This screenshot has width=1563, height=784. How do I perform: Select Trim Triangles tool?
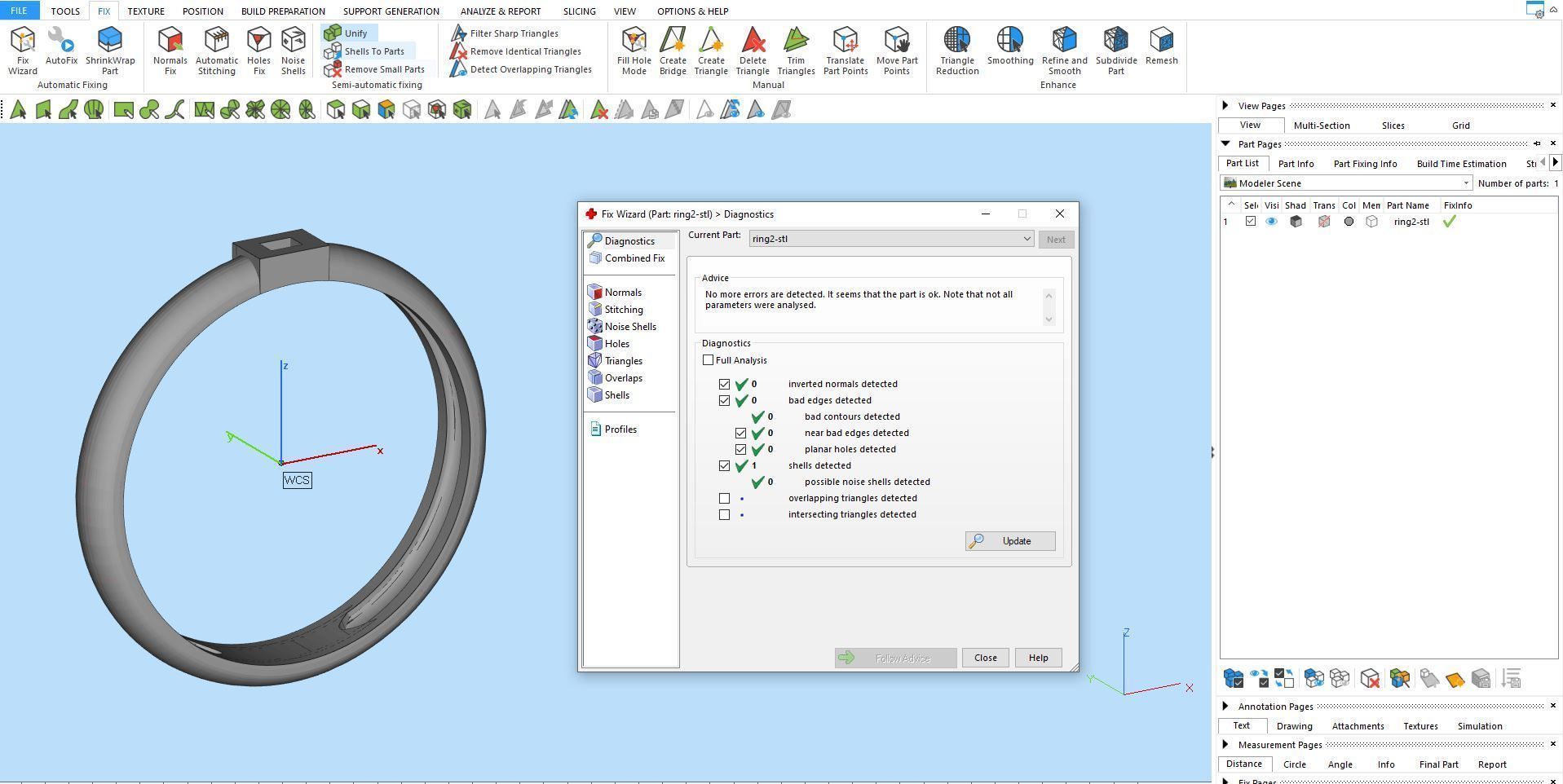coord(796,51)
